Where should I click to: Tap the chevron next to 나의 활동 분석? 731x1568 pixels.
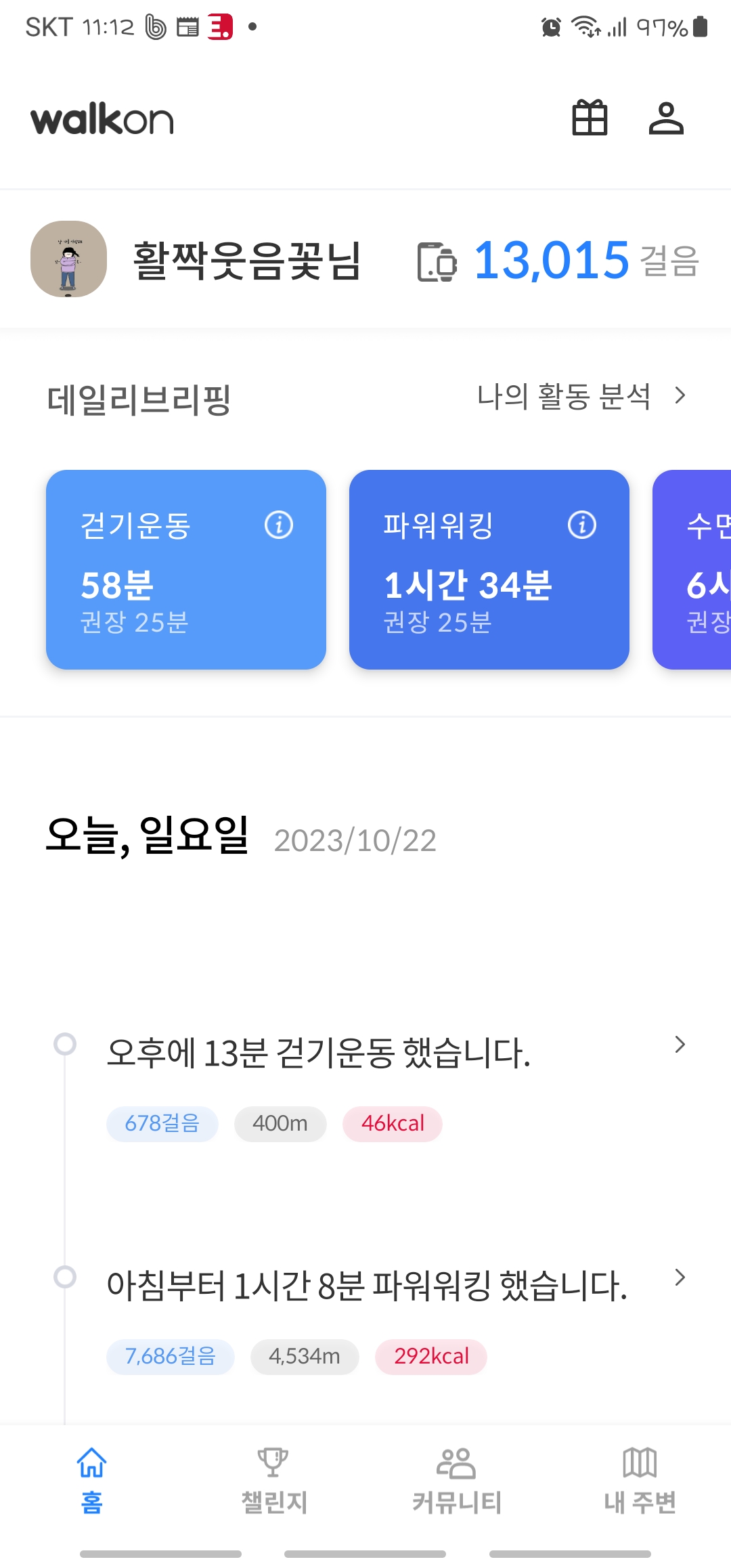[680, 395]
